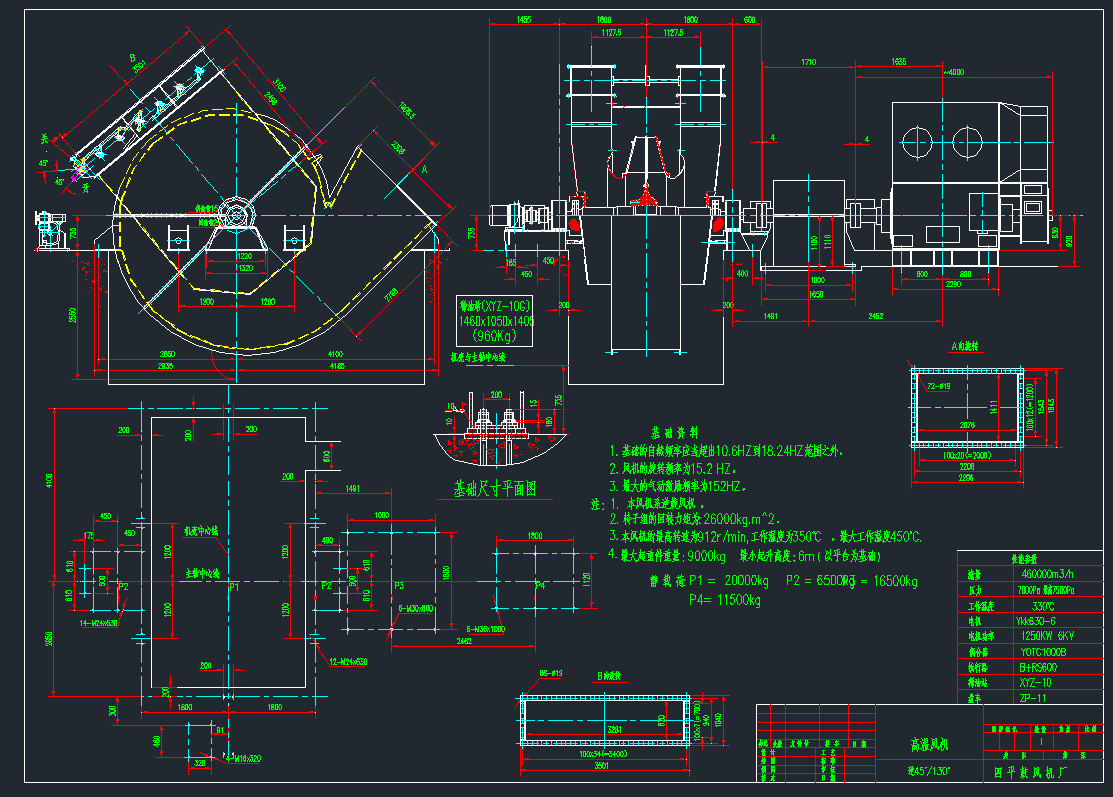This screenshot has width=1113, height=797.
Task: Select the YOTC1000B coupling value cell
Action: click(1042, 651)
